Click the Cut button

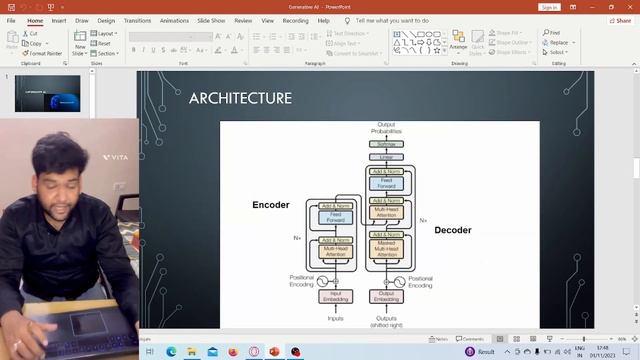pos(30,33)
